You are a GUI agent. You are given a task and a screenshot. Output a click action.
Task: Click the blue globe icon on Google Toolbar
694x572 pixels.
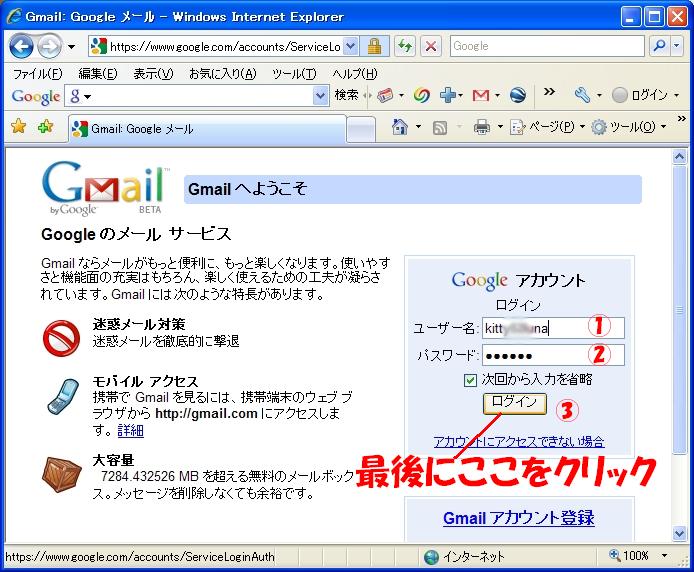click(x=517, y=95)
